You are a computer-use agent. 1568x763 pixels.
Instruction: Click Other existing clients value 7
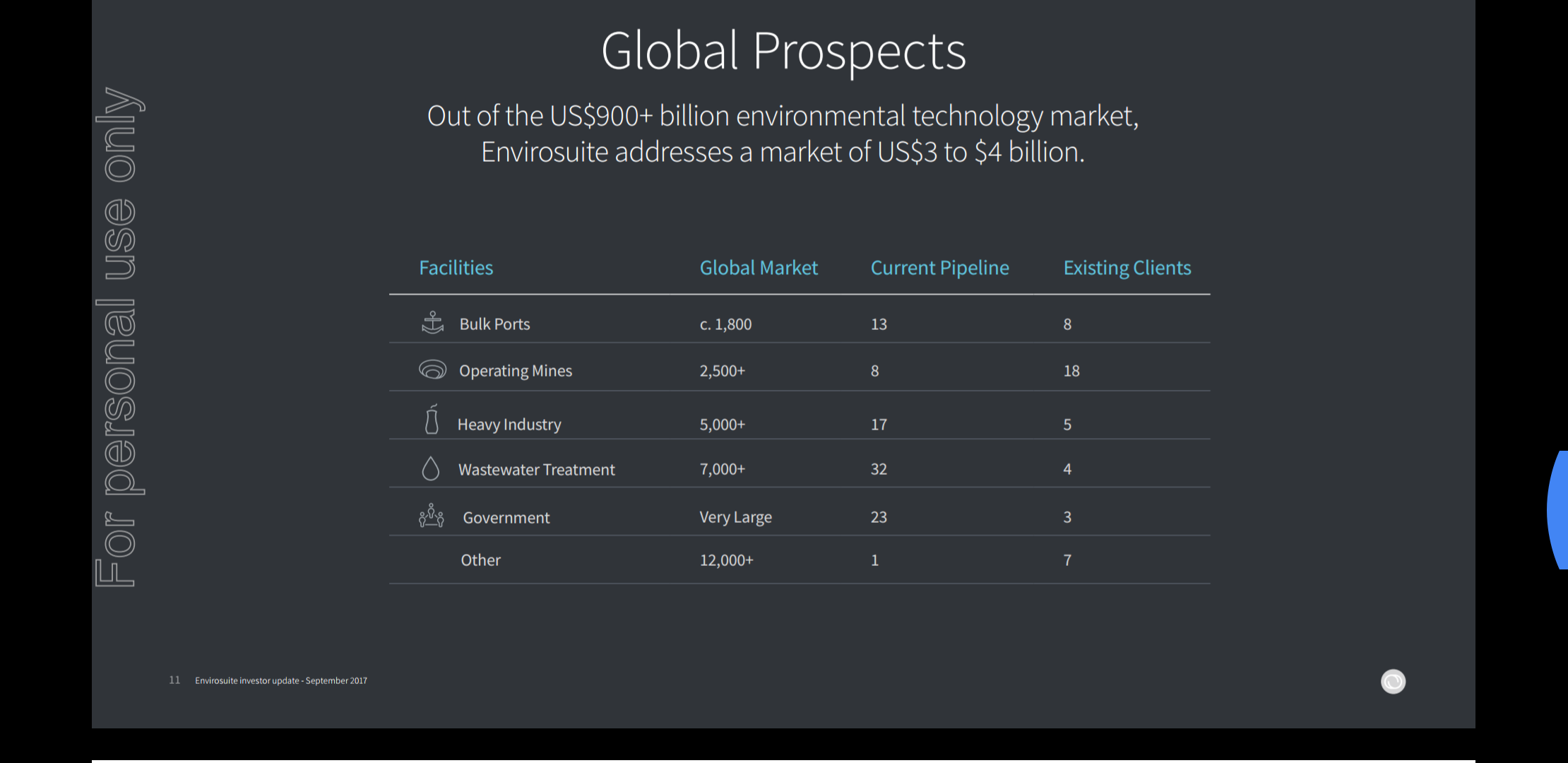(x=1067, y=560)
